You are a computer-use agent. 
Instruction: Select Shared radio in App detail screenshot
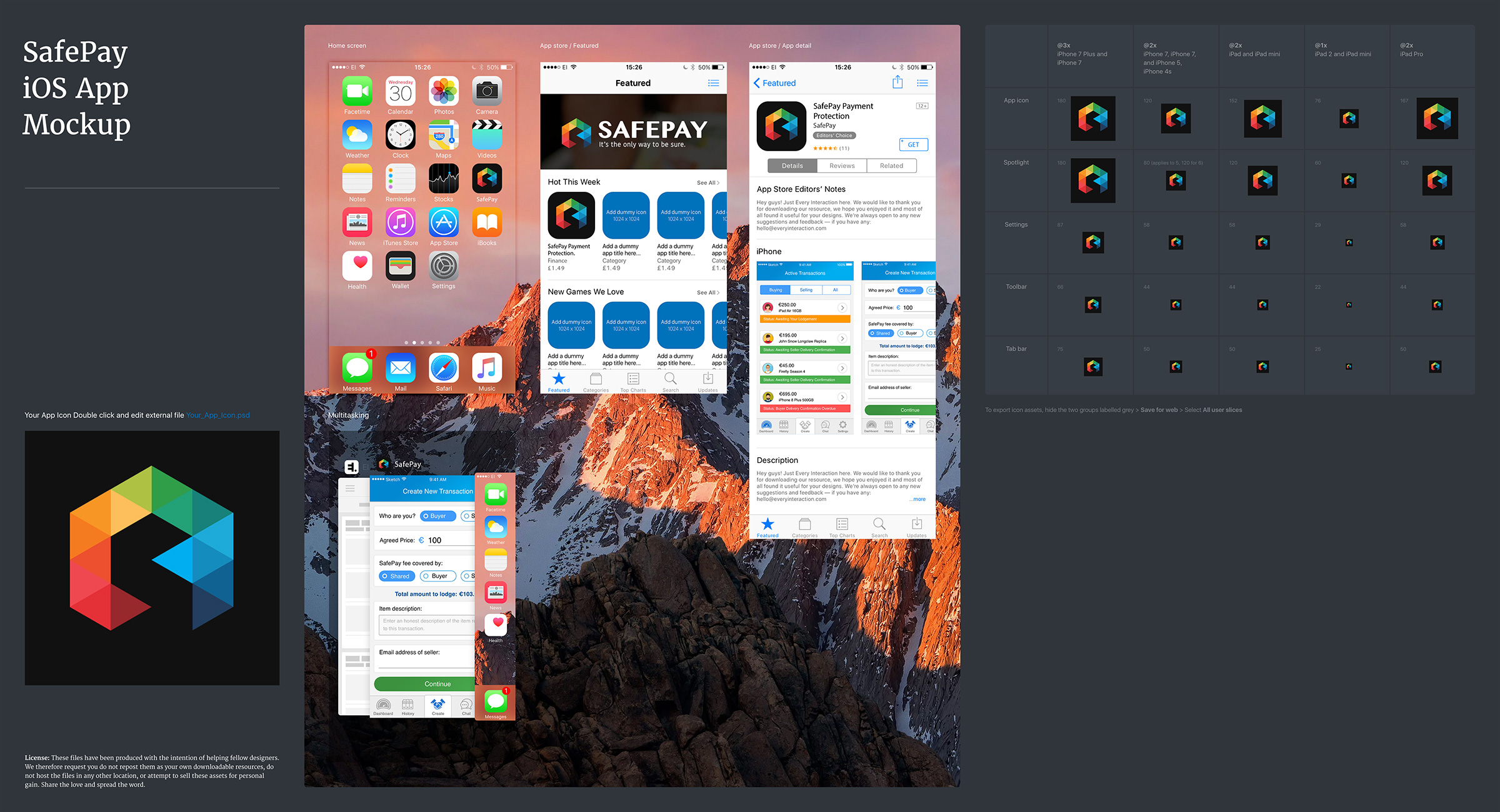click(881, 333)
